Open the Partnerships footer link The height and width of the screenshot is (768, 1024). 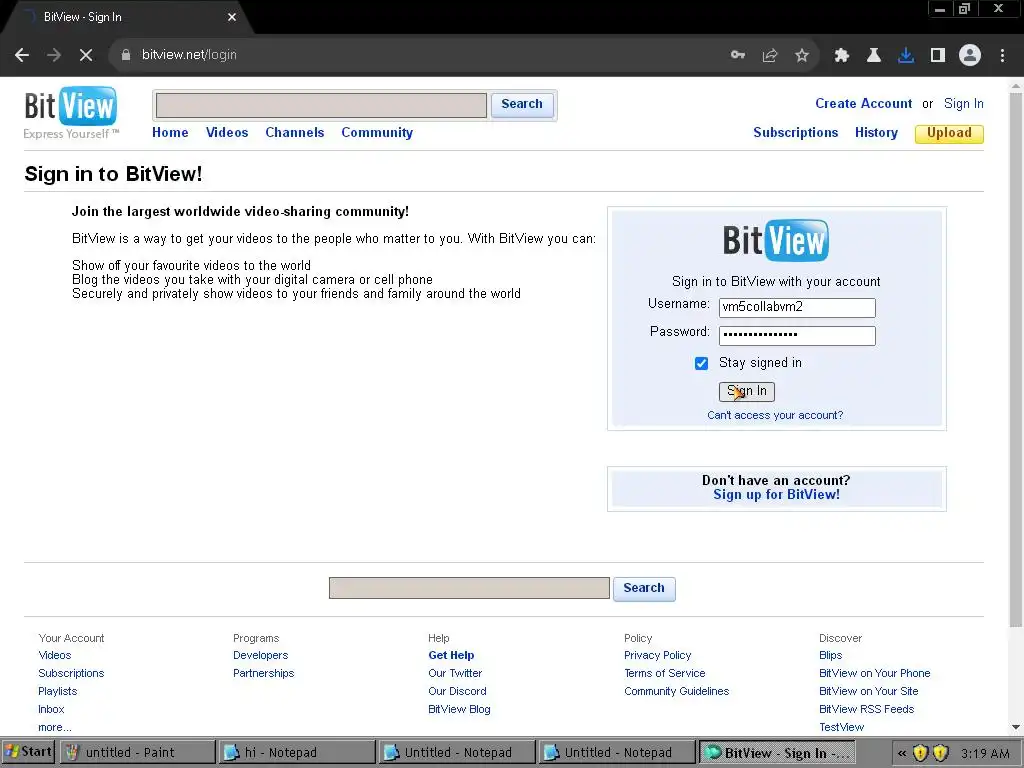pos(264,673)
